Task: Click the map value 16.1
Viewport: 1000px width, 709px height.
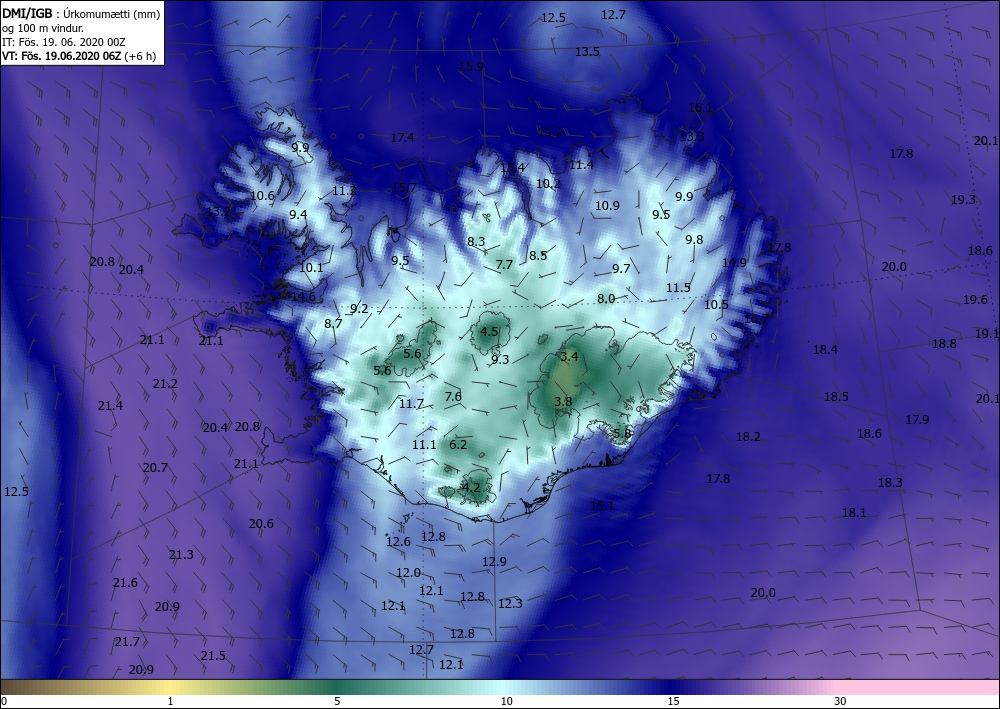Action: pos(700,108)
